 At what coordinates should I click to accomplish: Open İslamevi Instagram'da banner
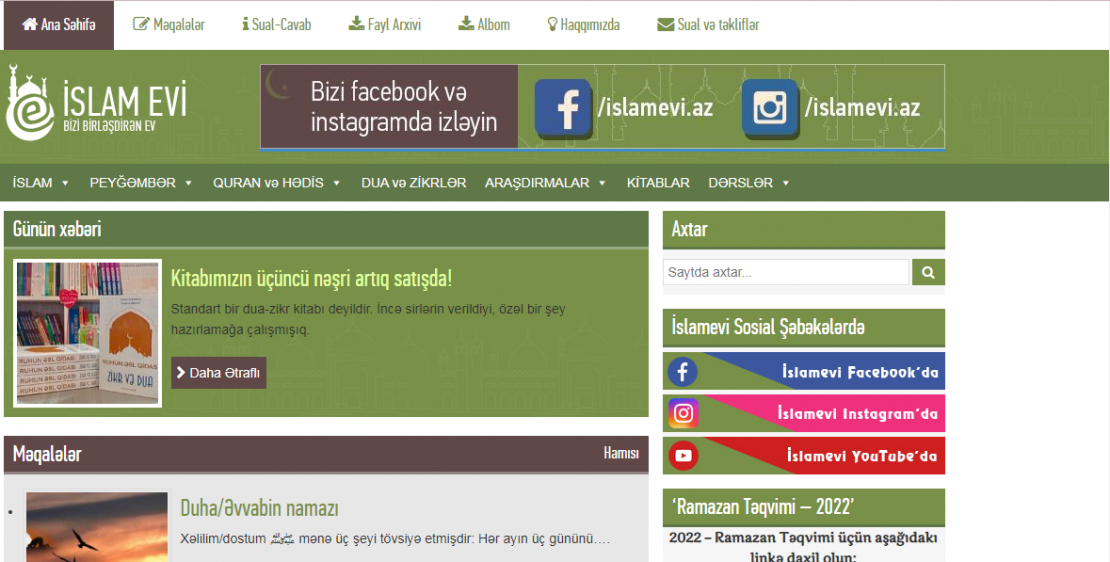click(x=803, y=413)
